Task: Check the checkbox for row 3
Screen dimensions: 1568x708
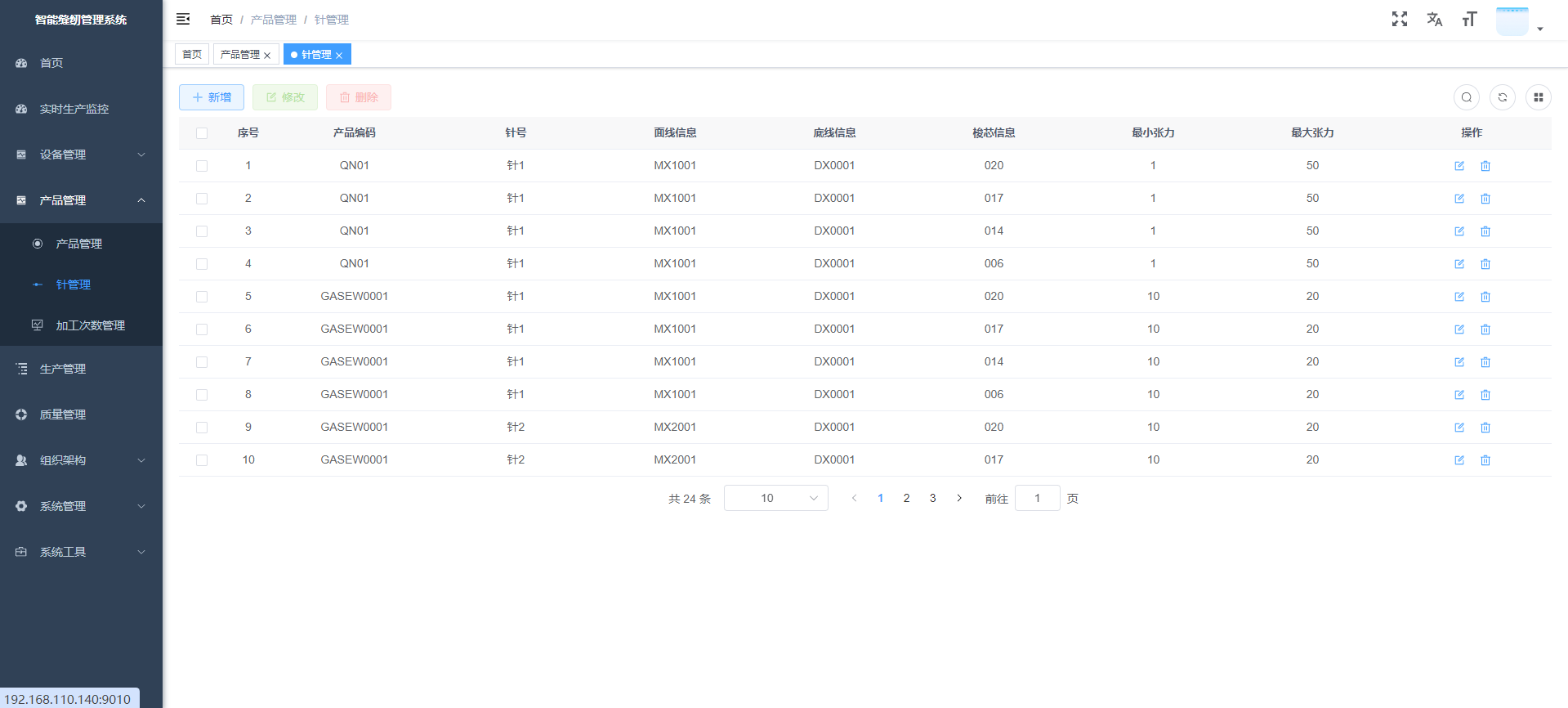Action: click(202, 231)
